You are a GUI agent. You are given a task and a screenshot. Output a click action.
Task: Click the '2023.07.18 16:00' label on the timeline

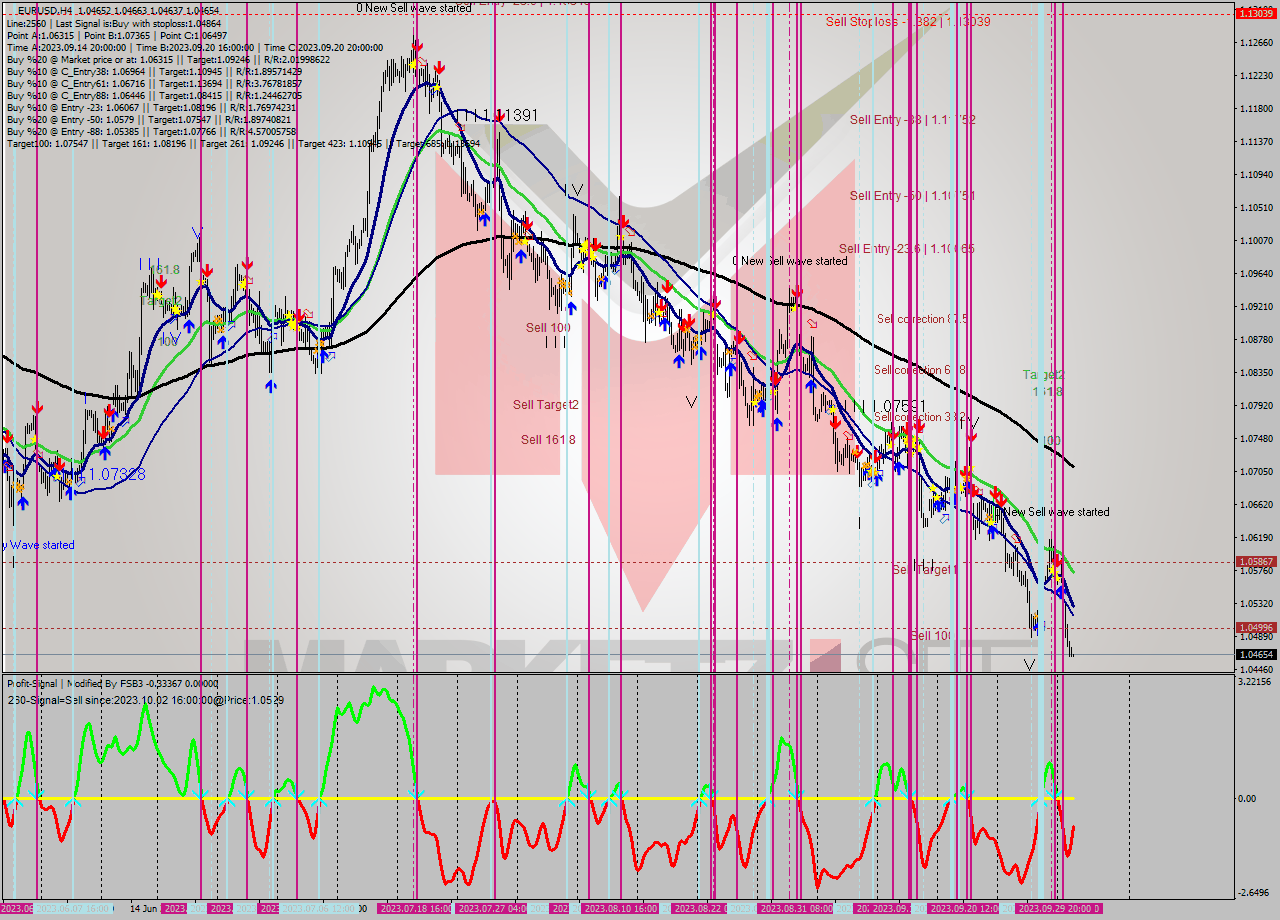click(x=413, y=908)
